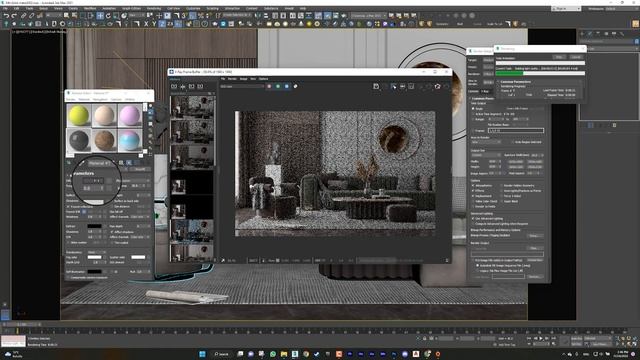Click the Frames input field in Render Setup
This screenshot has height=360, width=640.
[516, 131]
